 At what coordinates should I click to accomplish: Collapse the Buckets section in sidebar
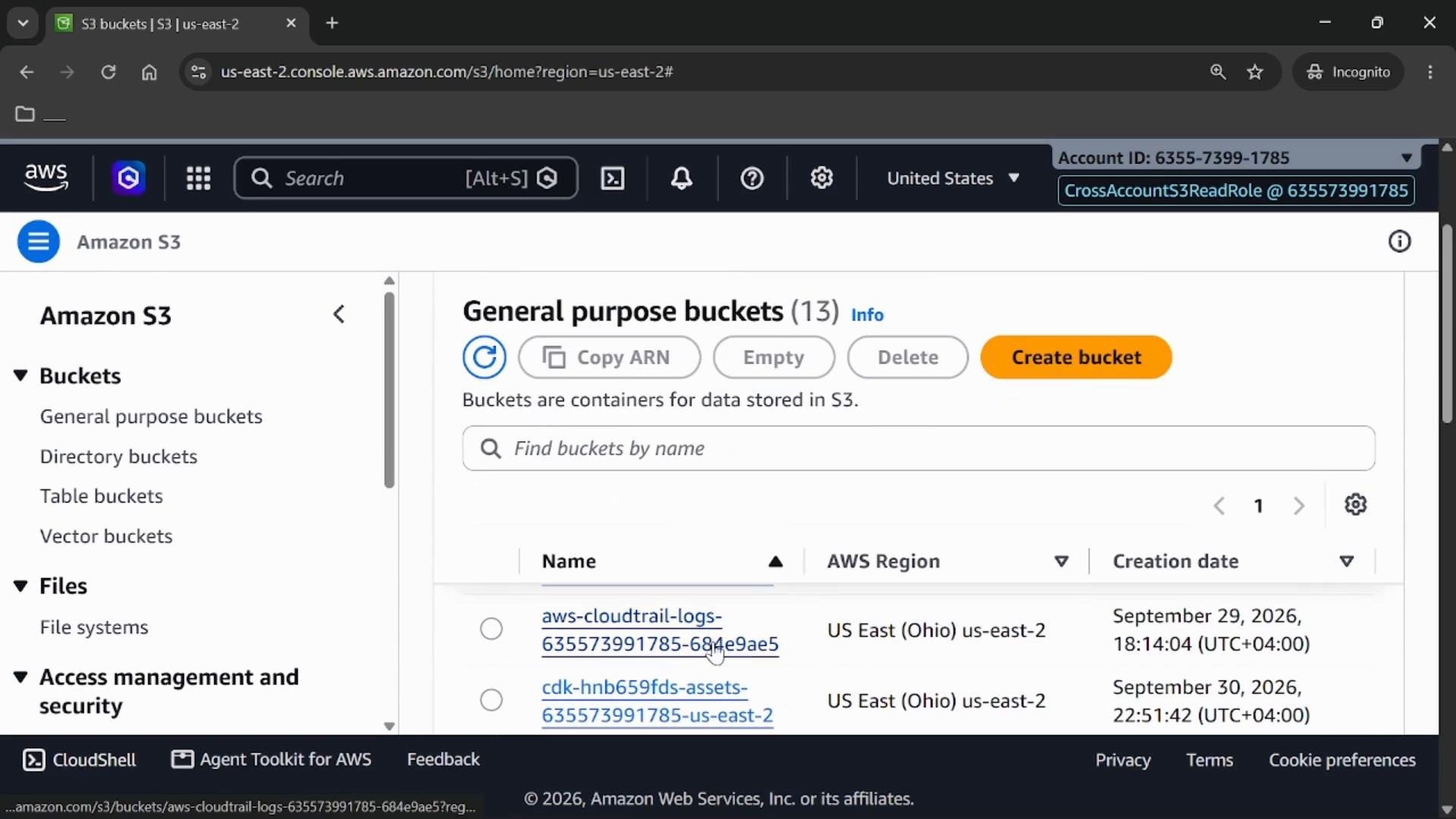coord(21,375)
